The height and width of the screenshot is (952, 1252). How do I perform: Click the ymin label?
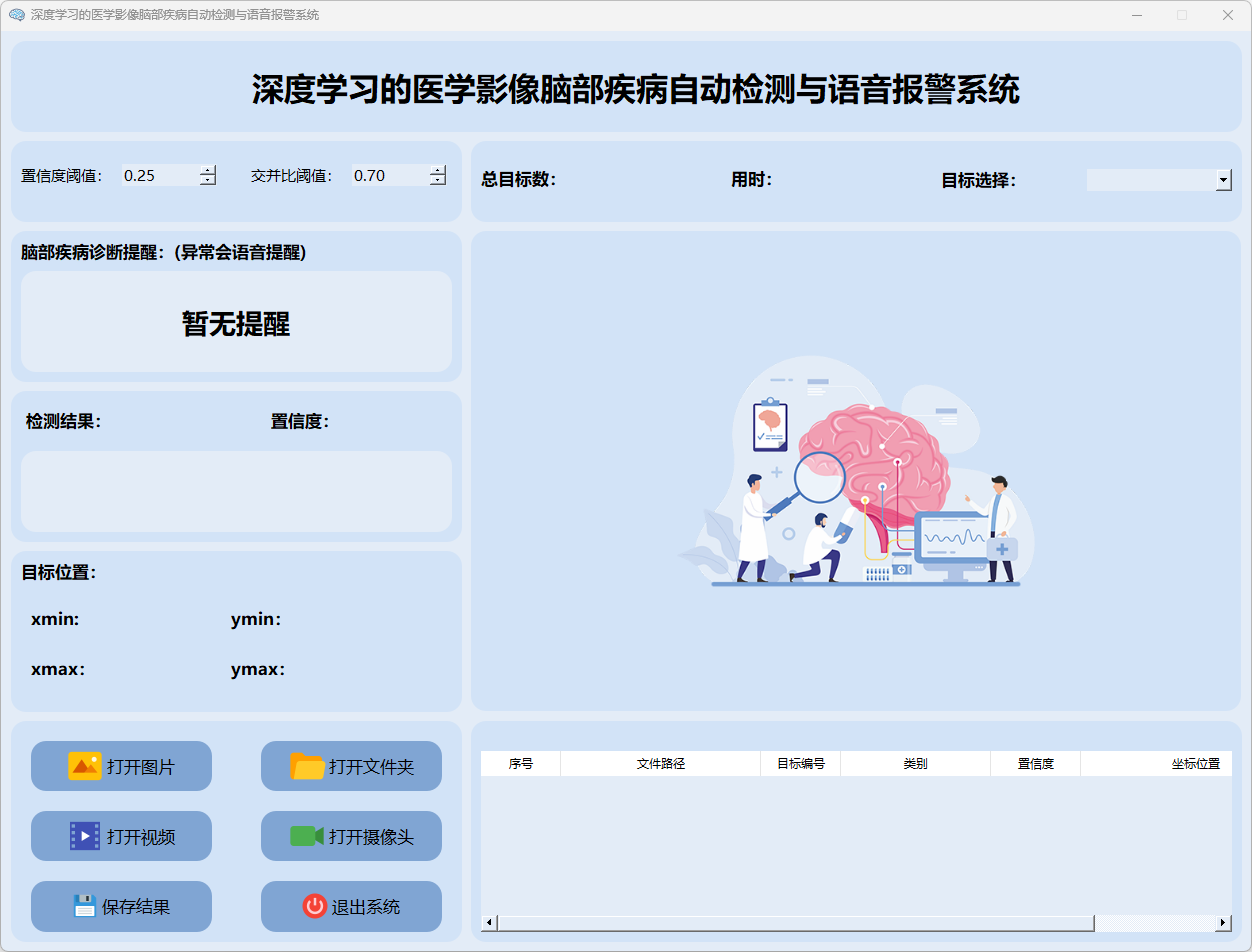tap(256, 620)
